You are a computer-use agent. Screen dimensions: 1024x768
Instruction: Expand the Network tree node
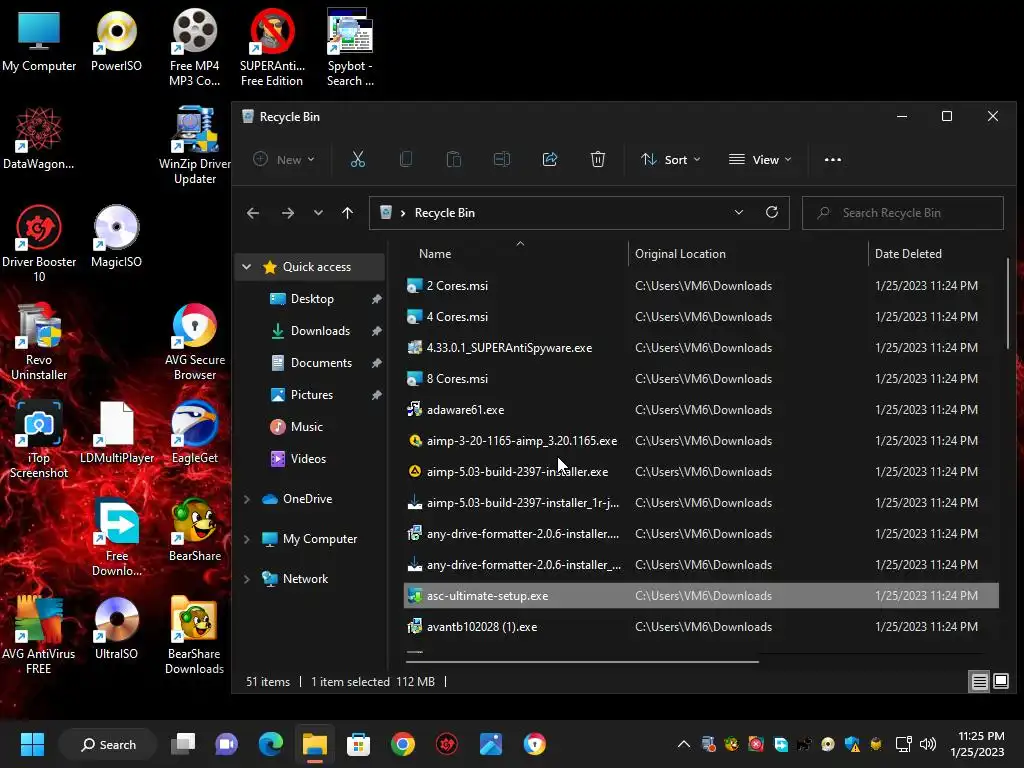click(246, 579)
